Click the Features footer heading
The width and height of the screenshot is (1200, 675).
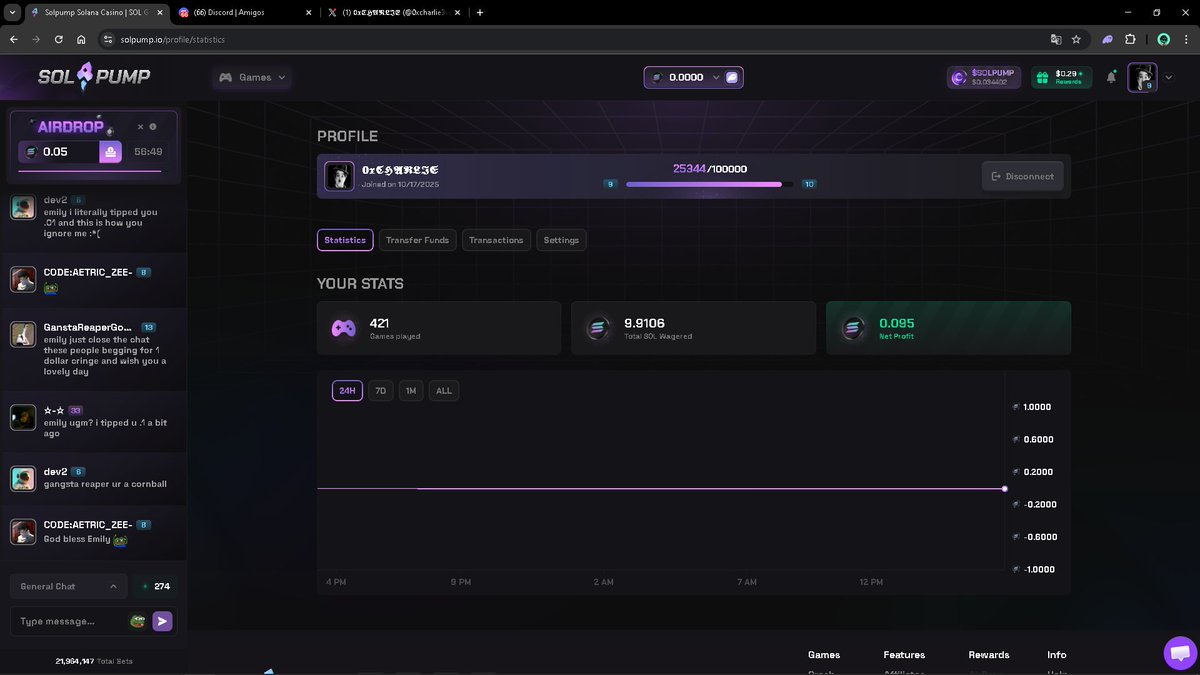point(904,655)
